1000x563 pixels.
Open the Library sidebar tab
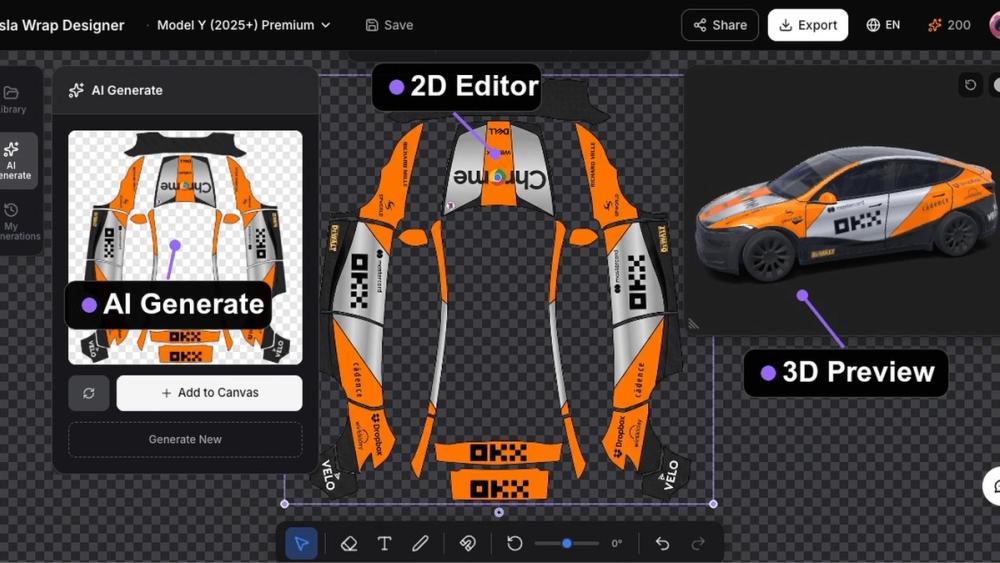[x=12, y=100]
